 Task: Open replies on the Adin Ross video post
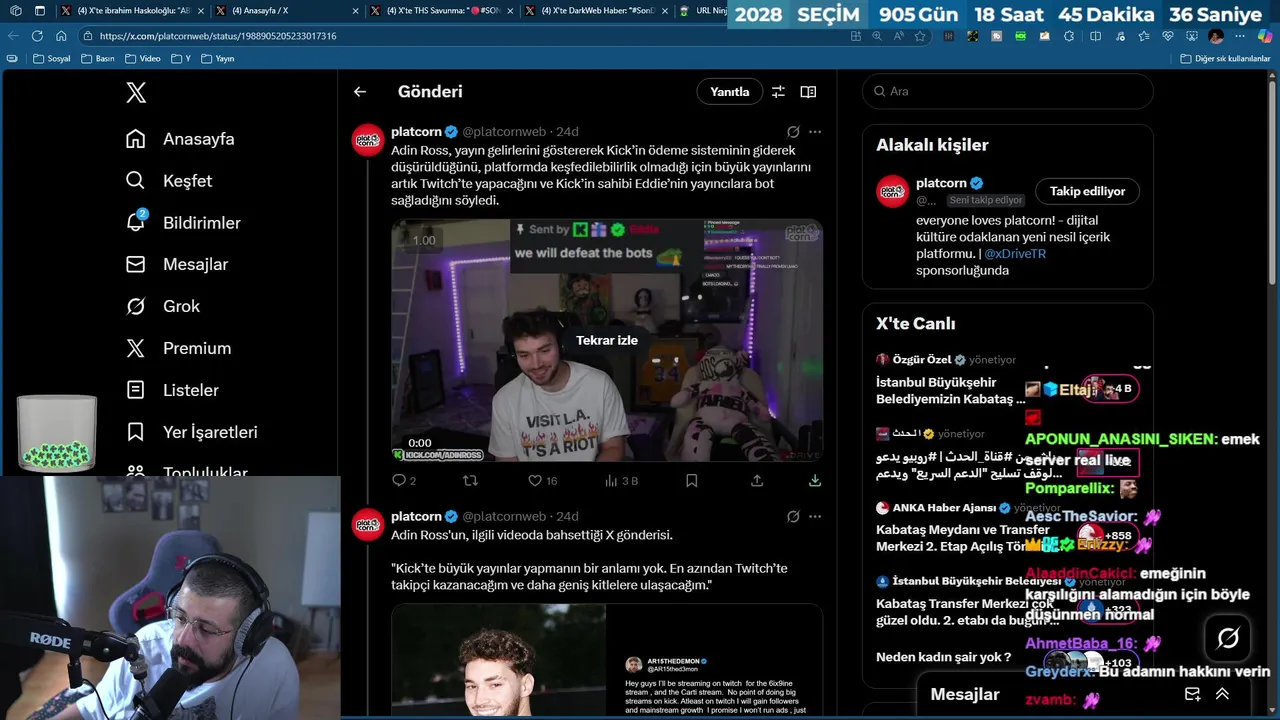click(404, 481)
